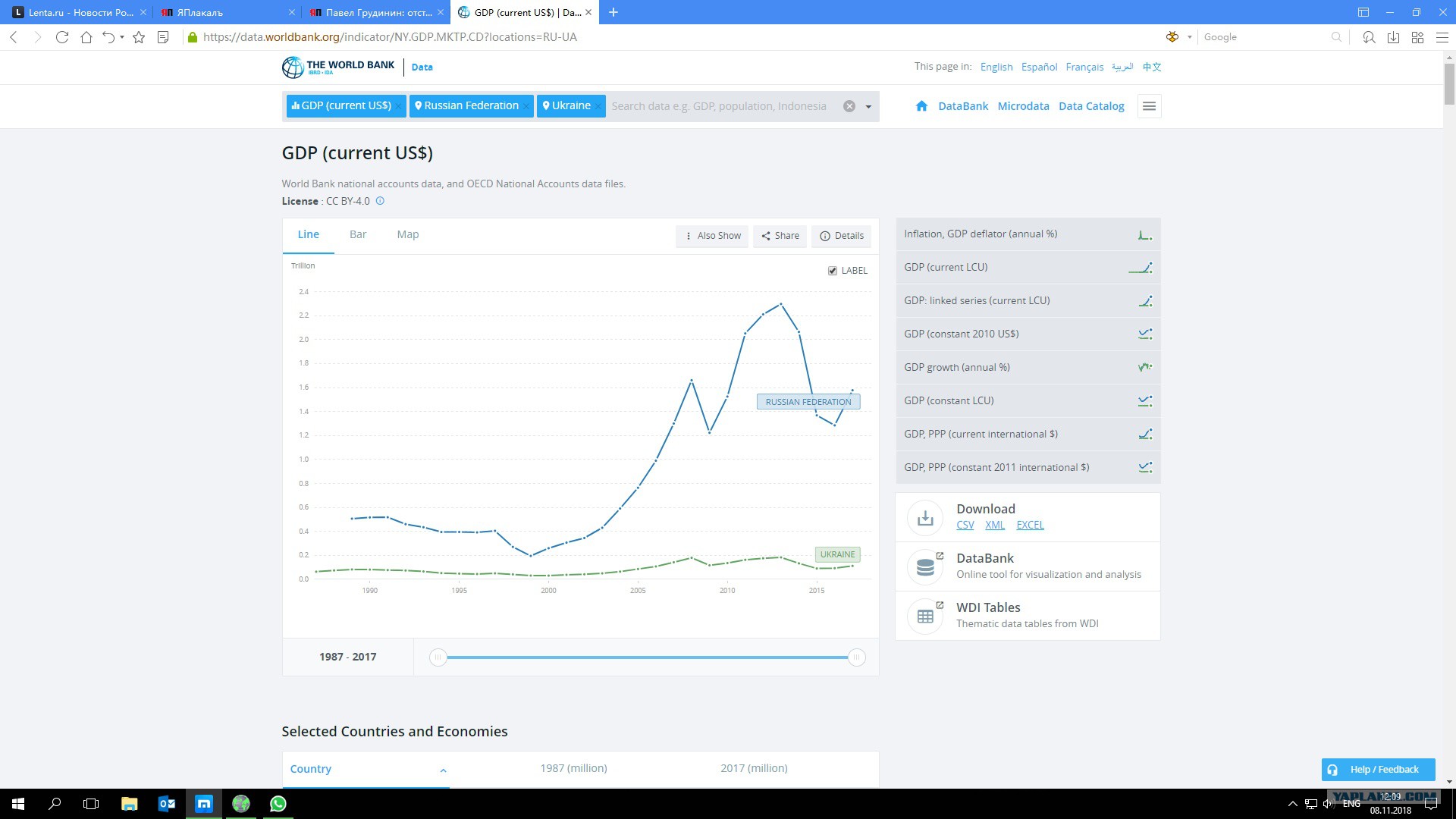Switch to the Map tab
Screen dimensions: 1456x819
[408, 234]
